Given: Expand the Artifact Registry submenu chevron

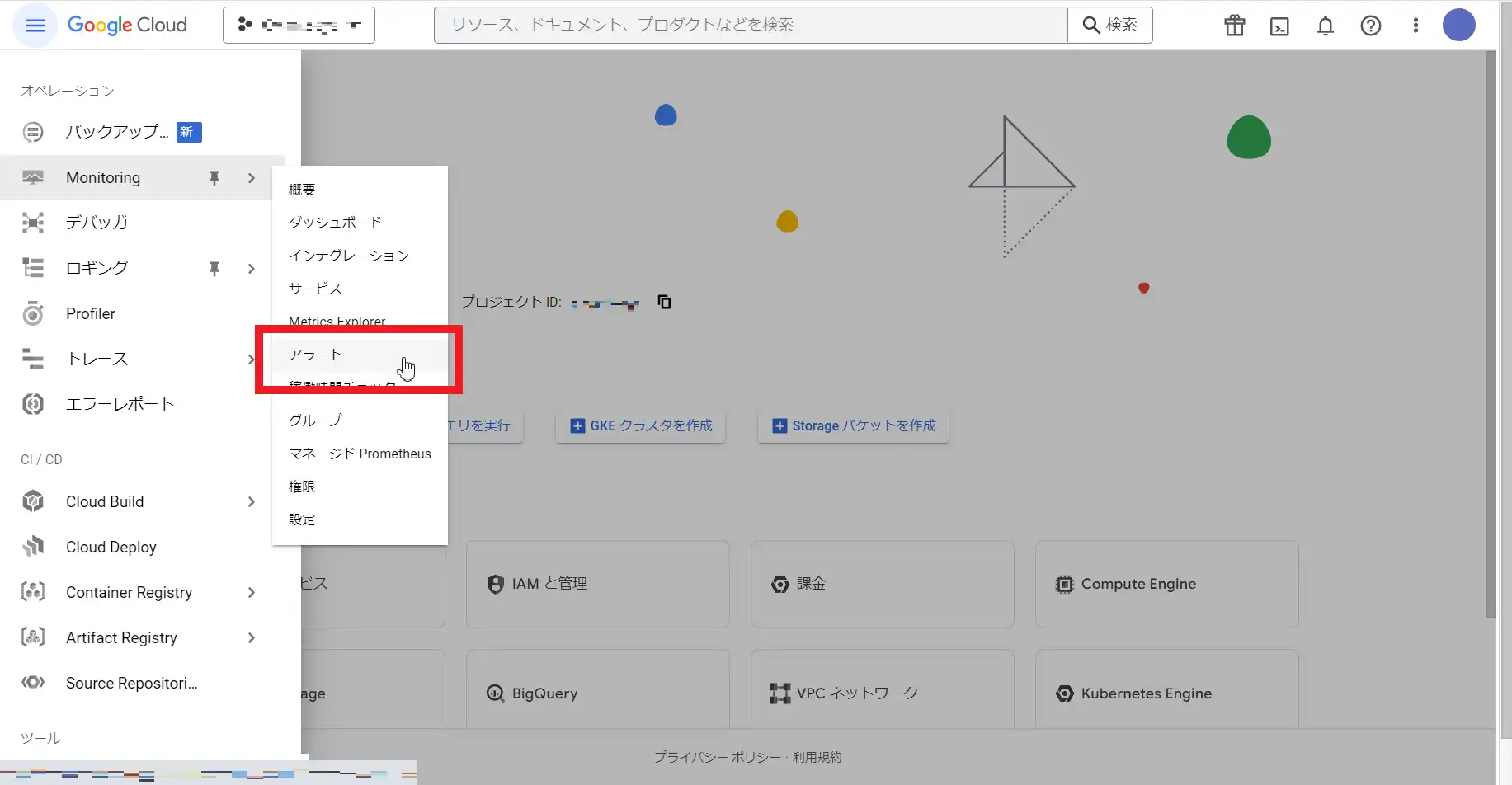Looking at the screenshot, I should pyautogui.click(x=252, y=637).
